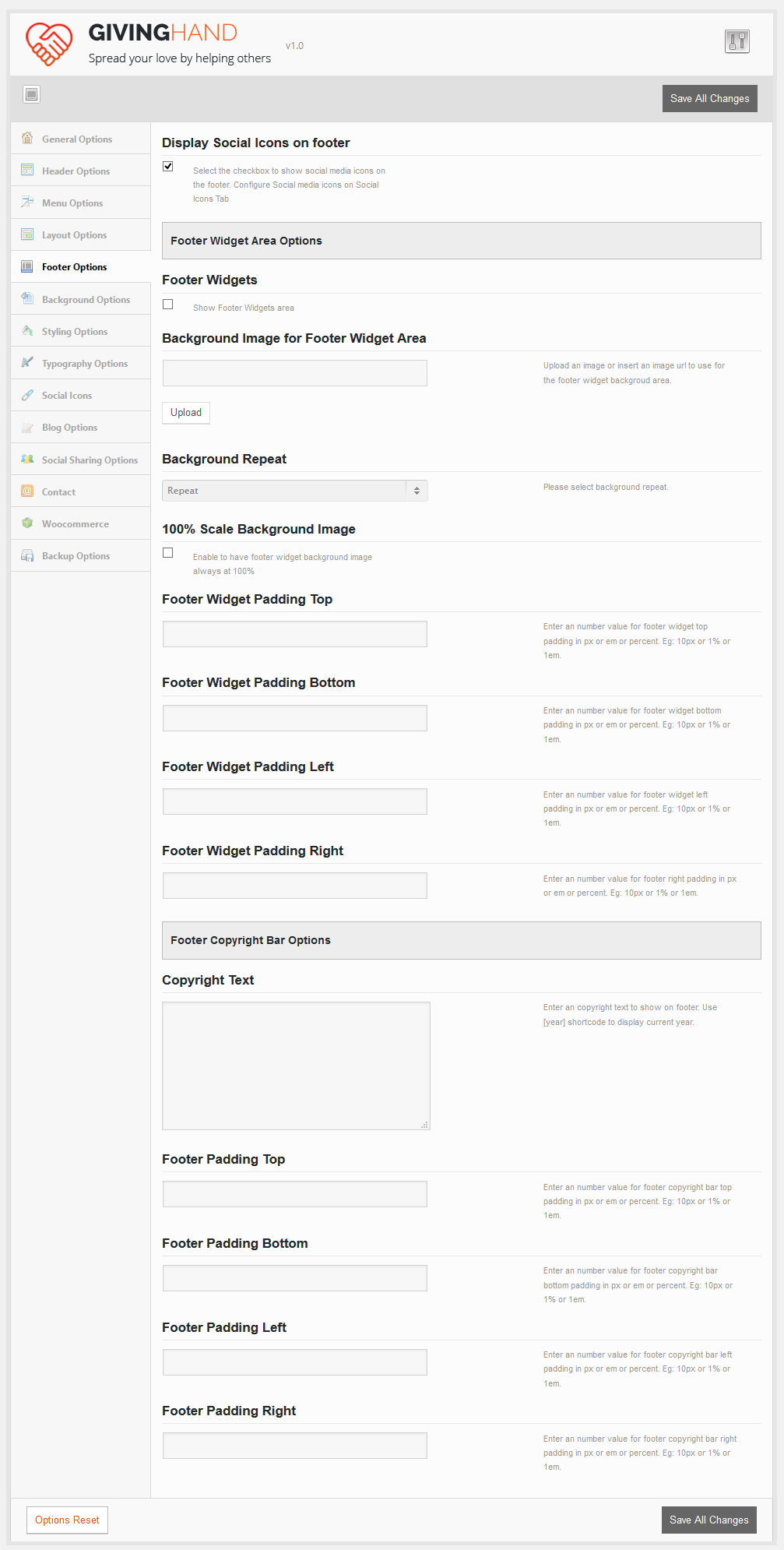The height and width of the screenshot is (1550, 784).
Task: Click the Social Icons link icon
Action: pyautogui.click(x=27, y=395)
